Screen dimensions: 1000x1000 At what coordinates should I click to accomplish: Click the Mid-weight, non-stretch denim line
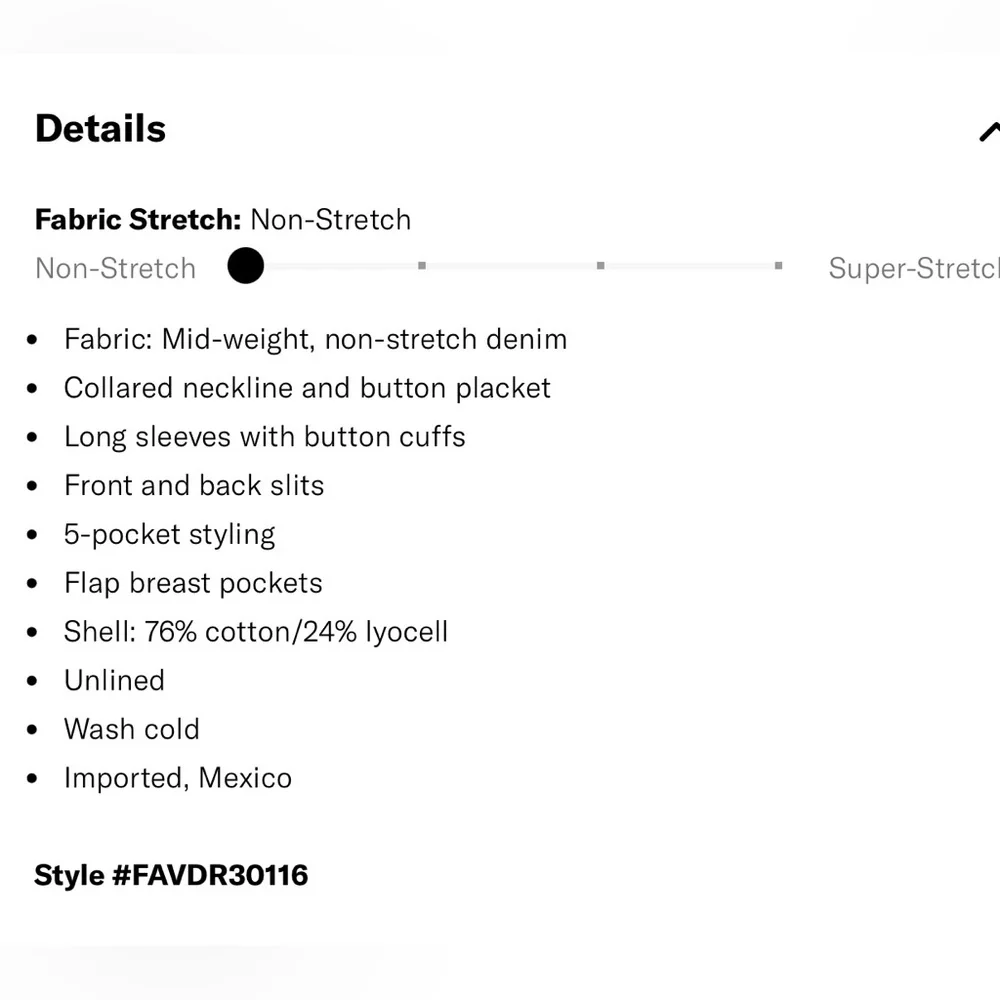[x=315, y=339]
